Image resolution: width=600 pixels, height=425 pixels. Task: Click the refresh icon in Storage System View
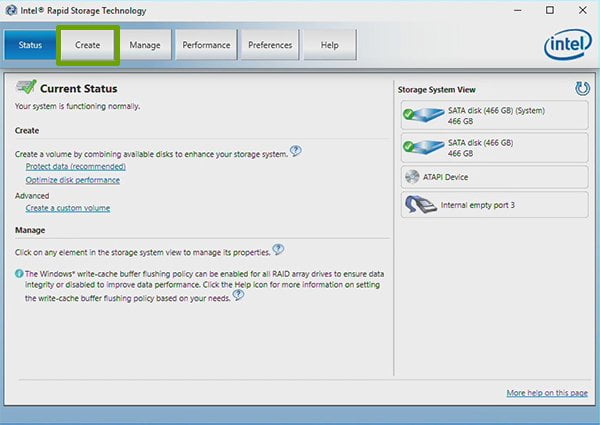[582, 88]
